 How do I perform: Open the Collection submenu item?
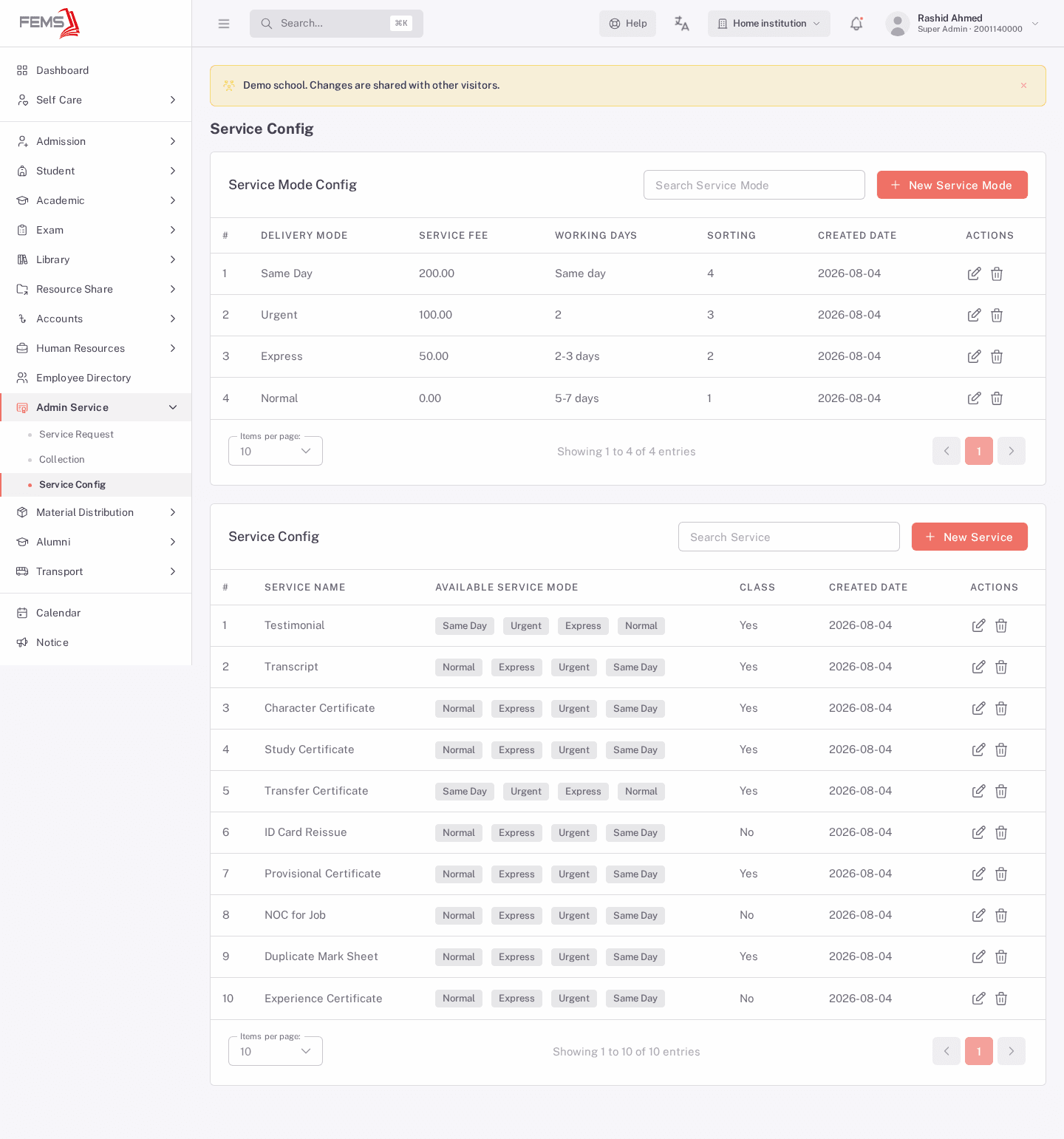[96, 460]
